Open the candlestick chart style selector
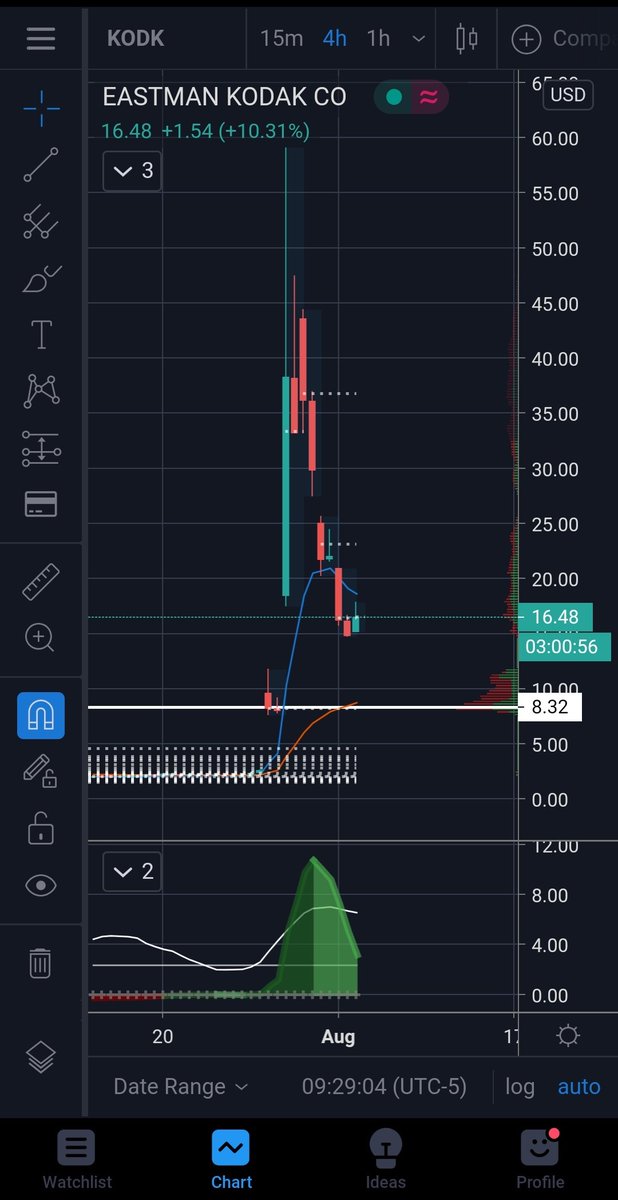This screenshot has width=618, height=1200. [466, 39]
